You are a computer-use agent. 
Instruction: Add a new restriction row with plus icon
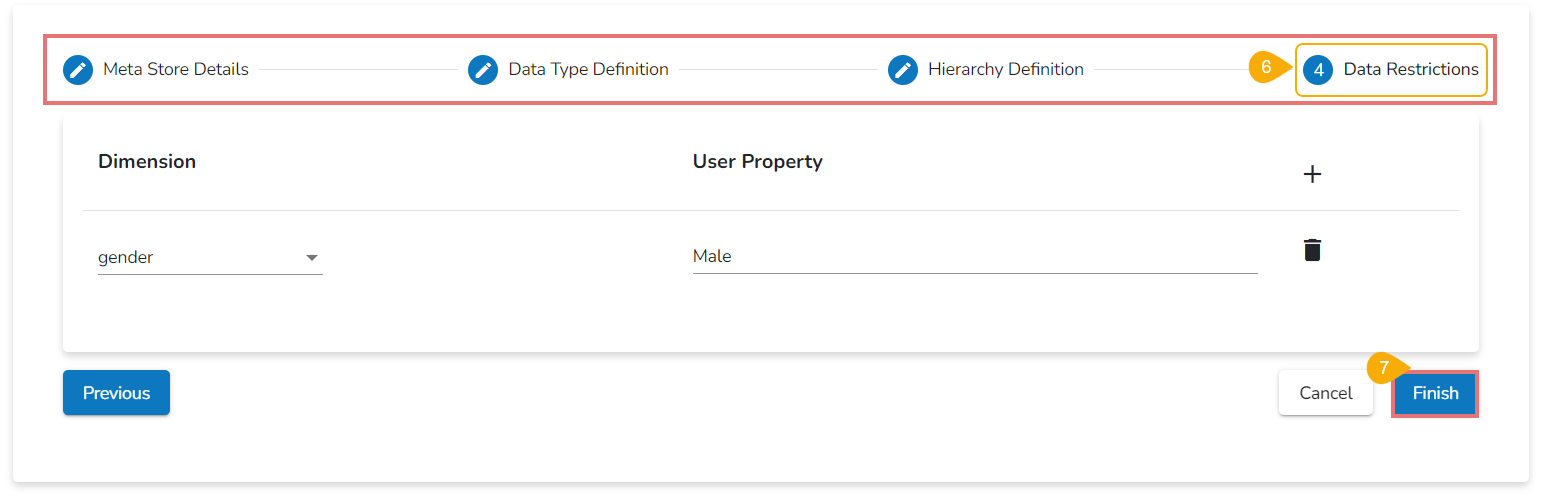[x=1312, y=174]
